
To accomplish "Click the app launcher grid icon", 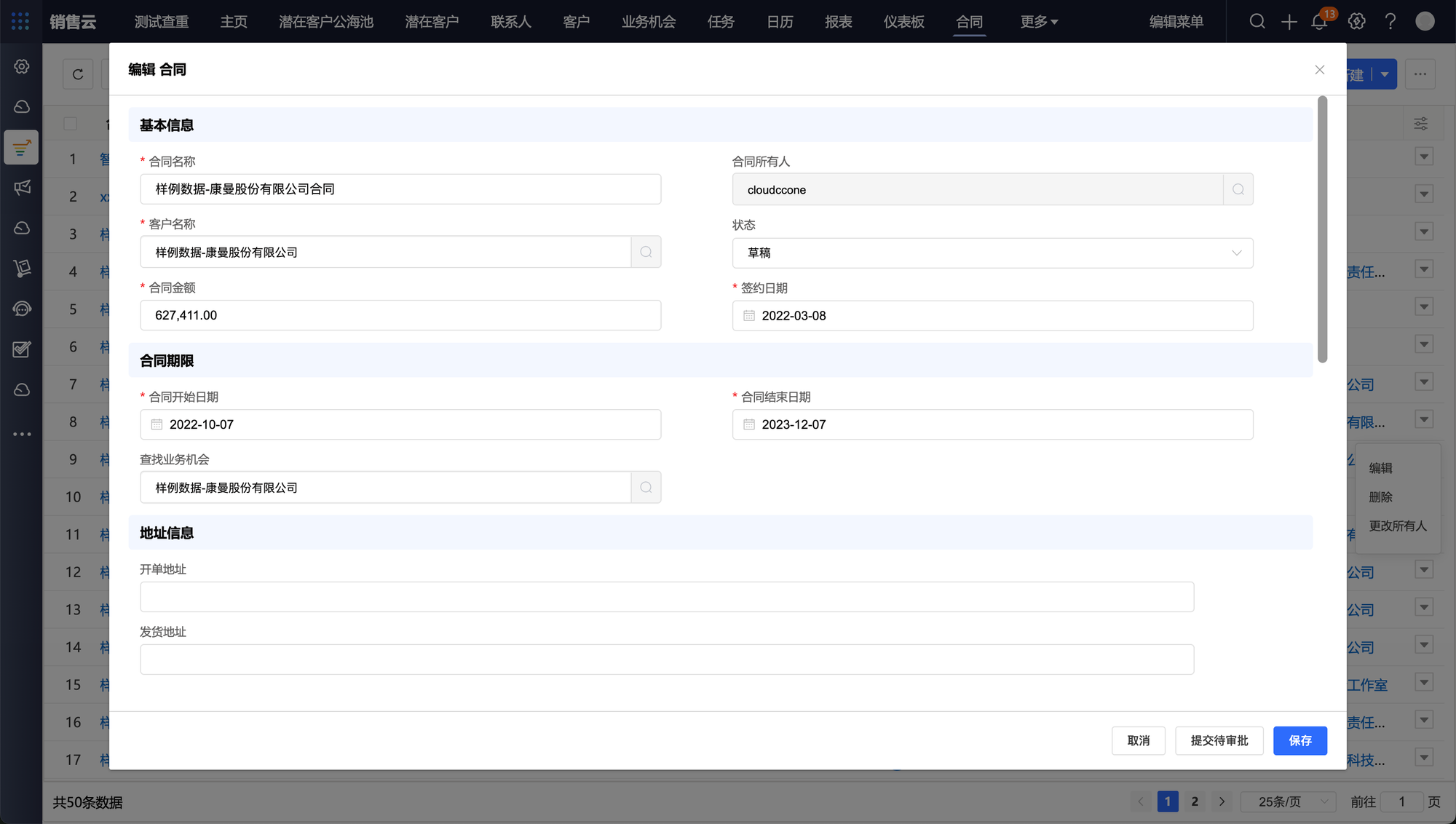I will point(20,21).
